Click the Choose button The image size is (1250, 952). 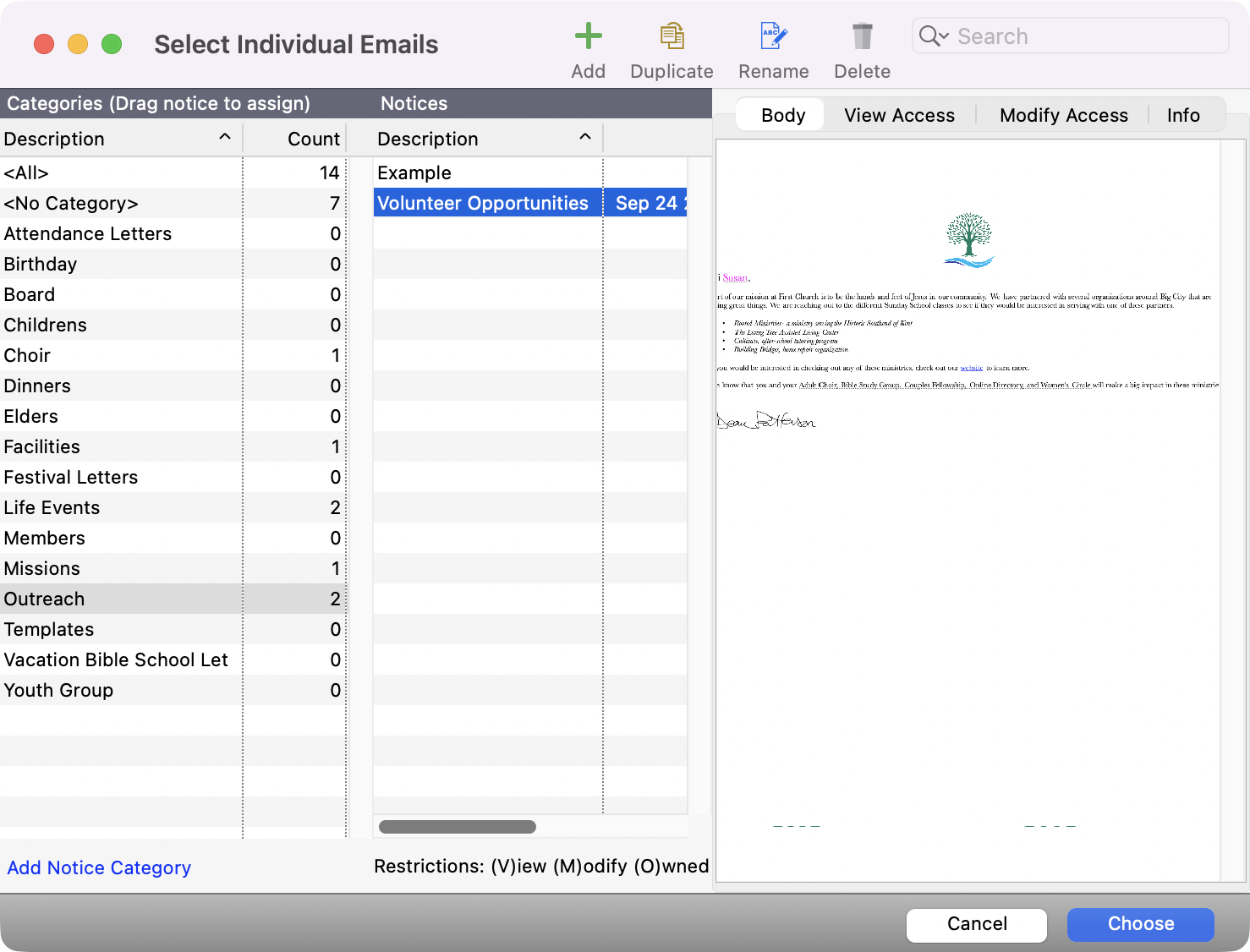tap(1141, 924)
